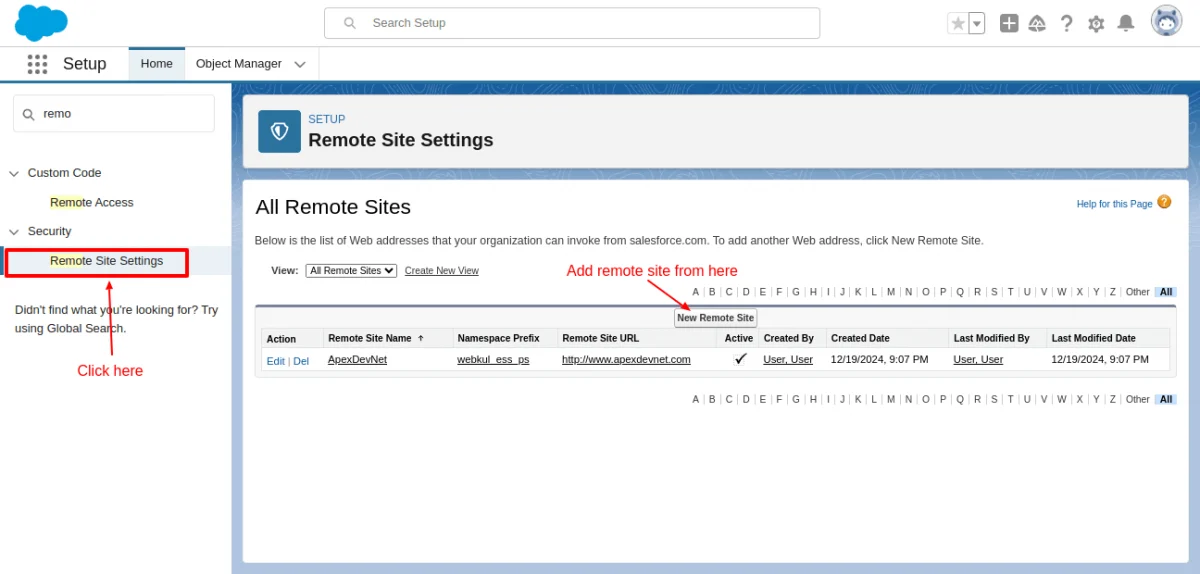Screen dimensions: 1200x574
Task: Select Remote Site Settings in sidebar
Action: coord(107,261)
